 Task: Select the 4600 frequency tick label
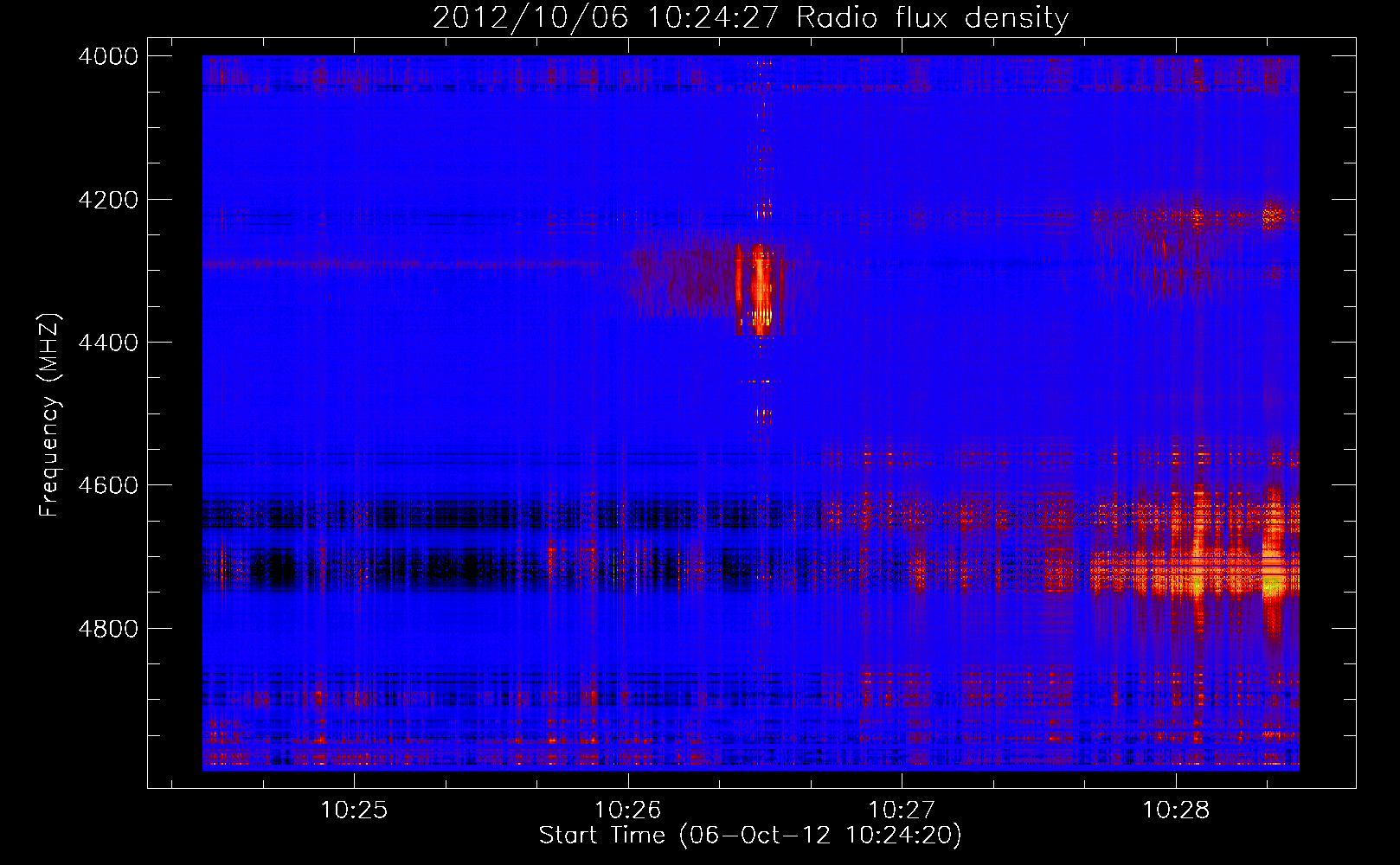[x=108, y=485]
